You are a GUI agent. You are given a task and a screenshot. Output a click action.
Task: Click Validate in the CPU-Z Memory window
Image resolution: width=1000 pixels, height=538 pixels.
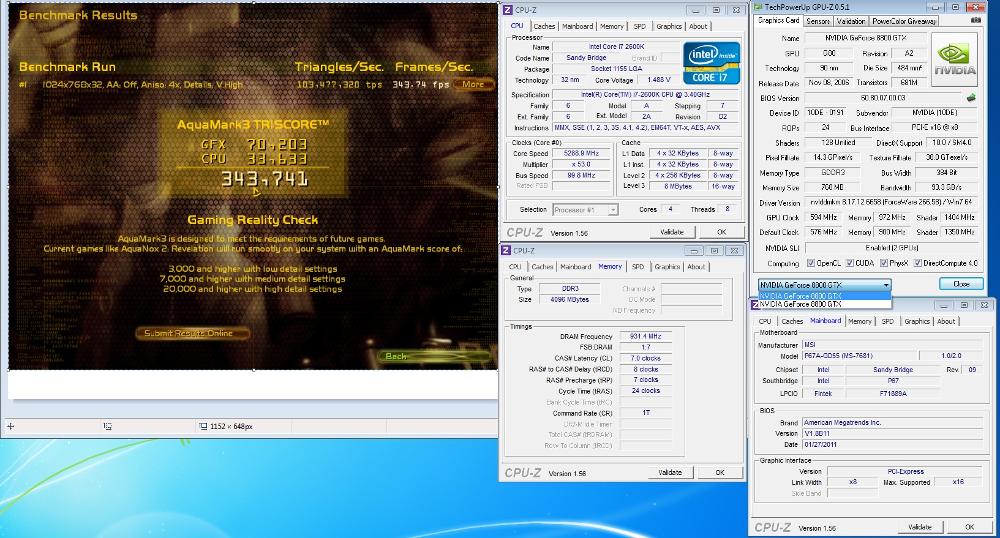tap(670, 472)
